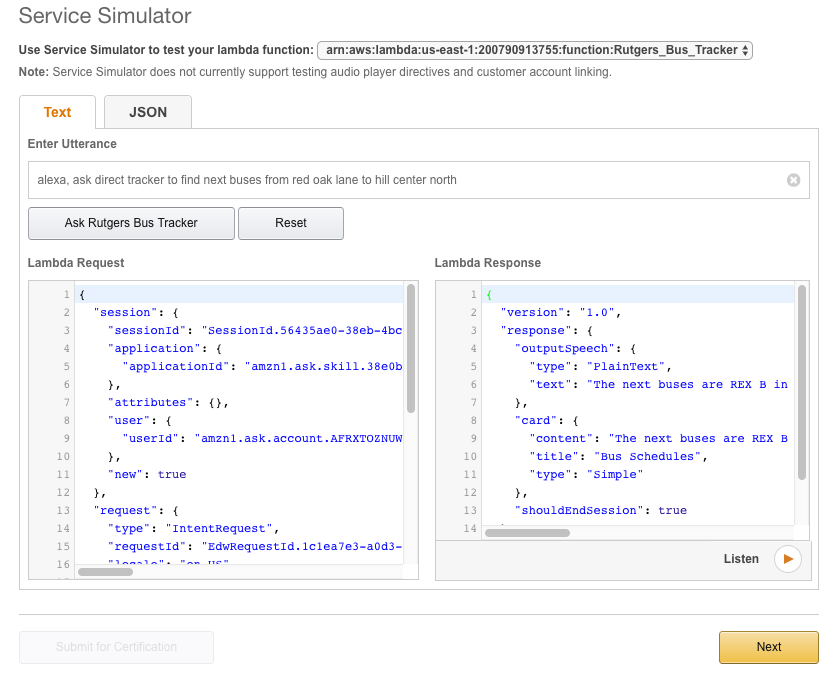This screenshot has height=679, width=836.
Task: Click the Lambda Request vertical scrollbar
Action: coord(411,349)
